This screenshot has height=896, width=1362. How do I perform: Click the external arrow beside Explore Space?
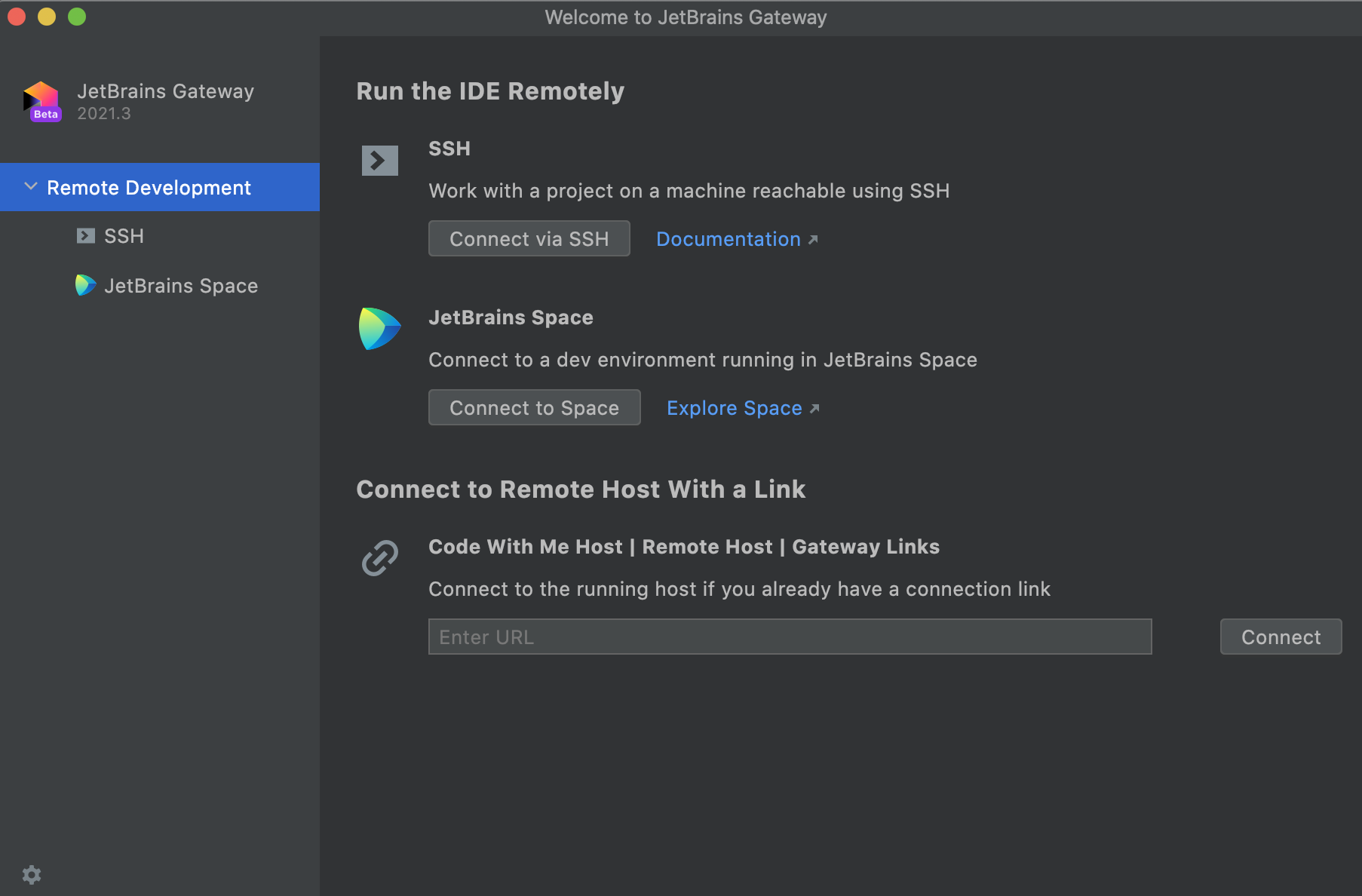click(814, 409)
